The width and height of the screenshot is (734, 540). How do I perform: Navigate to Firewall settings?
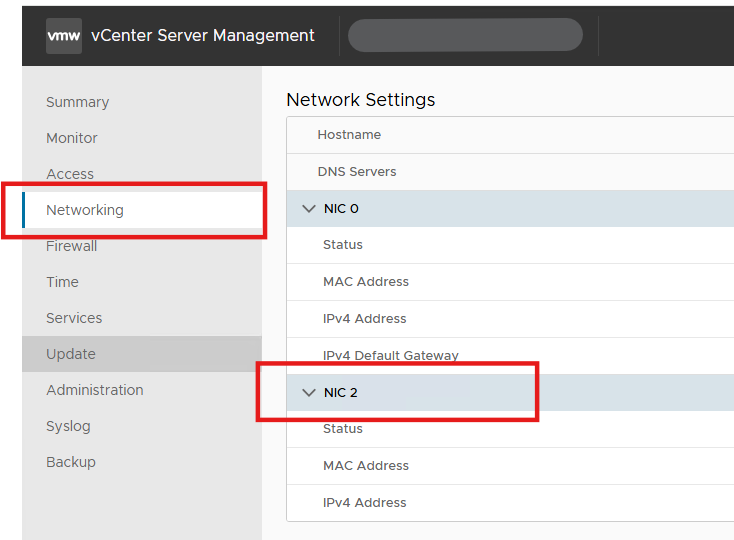point(71,246)
